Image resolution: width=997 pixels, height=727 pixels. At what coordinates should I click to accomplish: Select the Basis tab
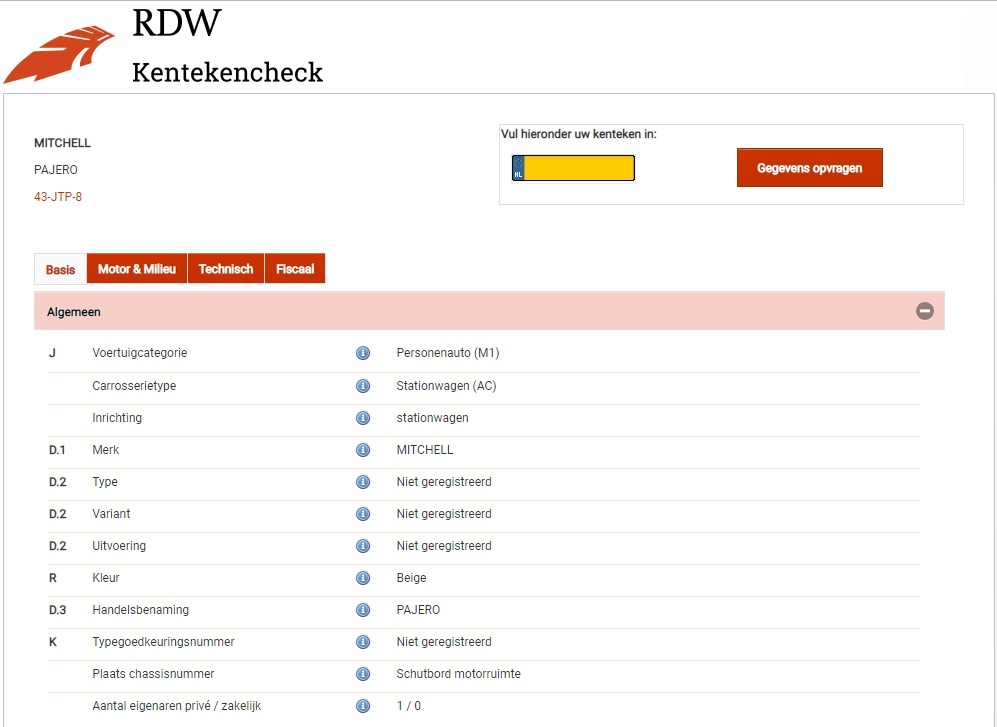coord(60,269)
